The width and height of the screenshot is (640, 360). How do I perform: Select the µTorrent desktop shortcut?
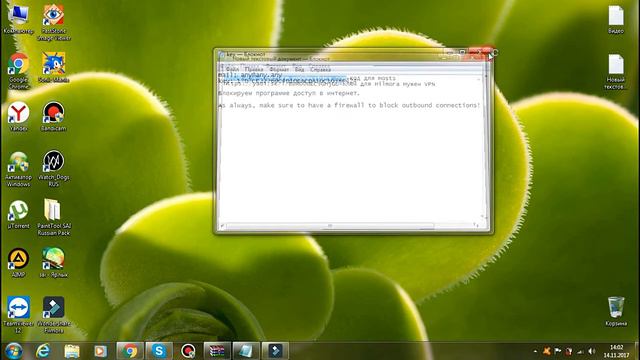[x=18, y=214]
